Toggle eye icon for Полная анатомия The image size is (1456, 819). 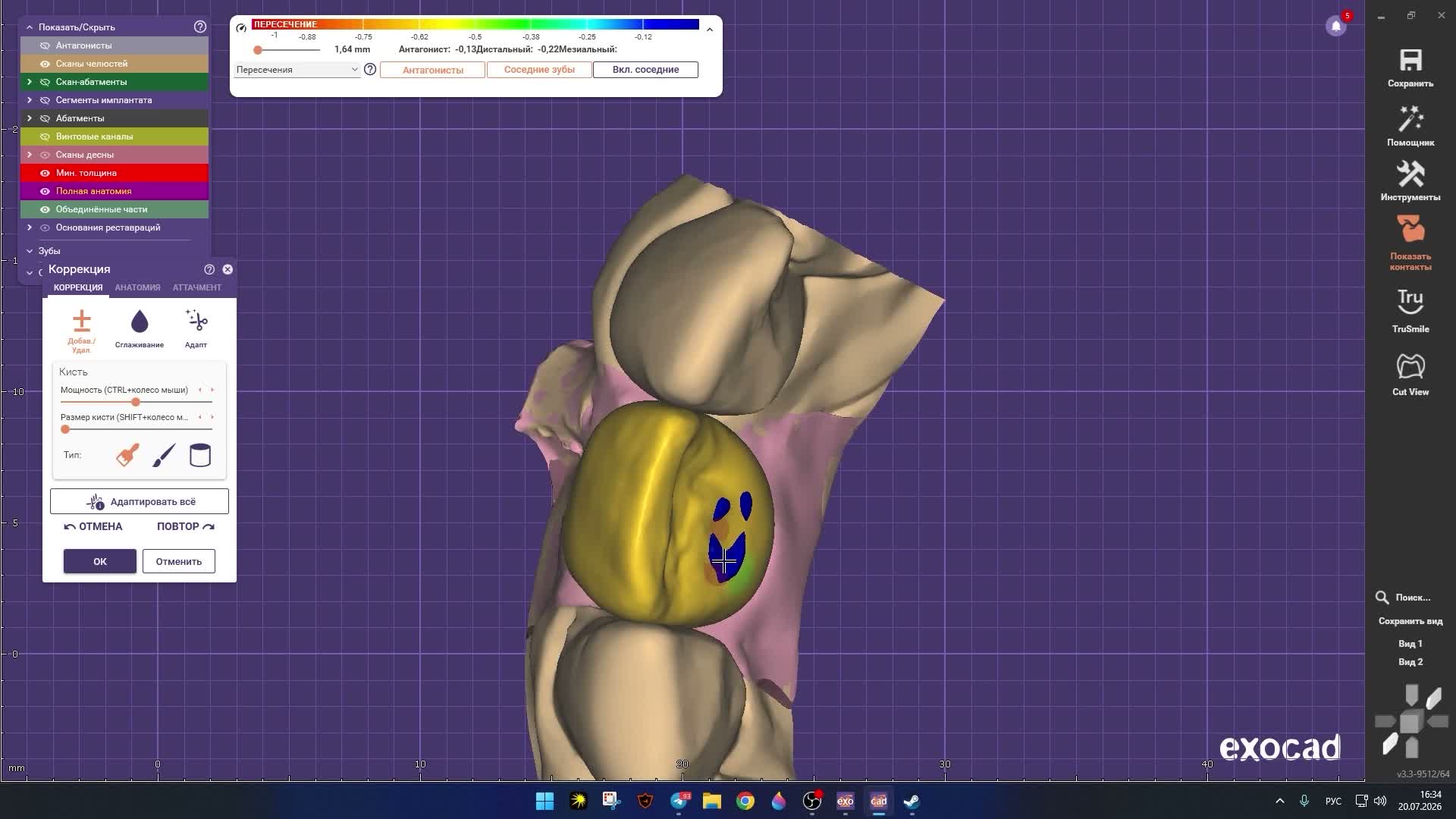[45, 191]
